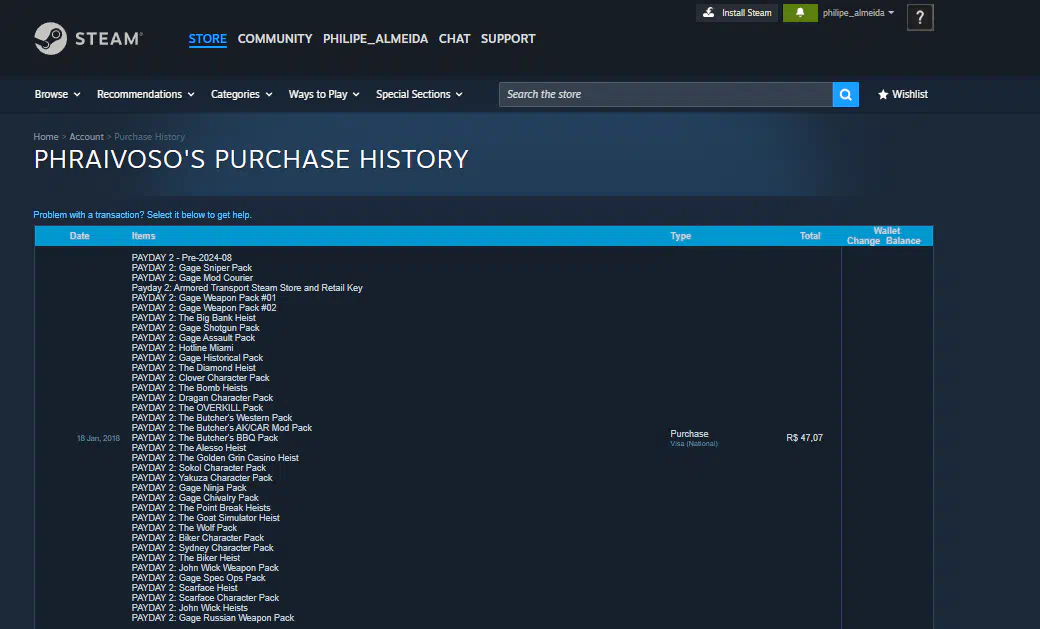Open the COMMUNITY menu

(275, 39)
